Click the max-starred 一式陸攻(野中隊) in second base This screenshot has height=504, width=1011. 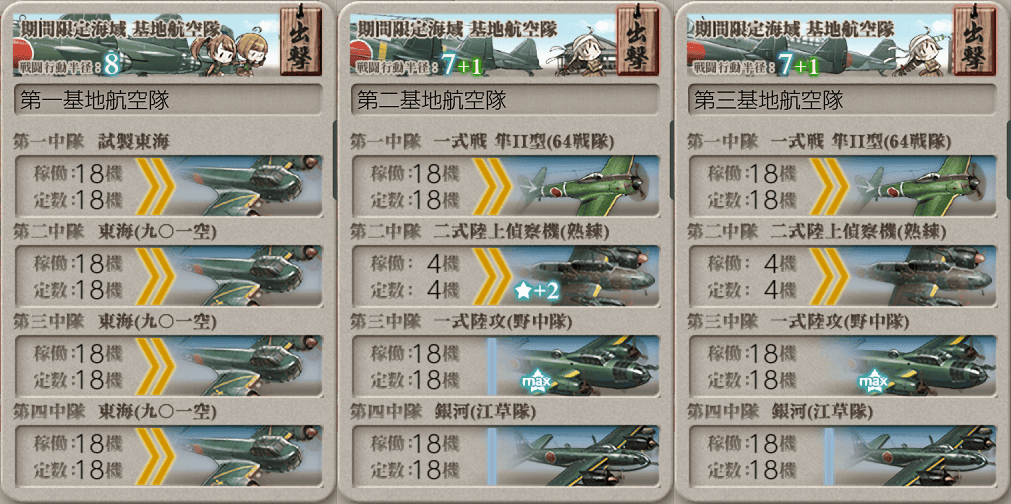pos(505,365)
